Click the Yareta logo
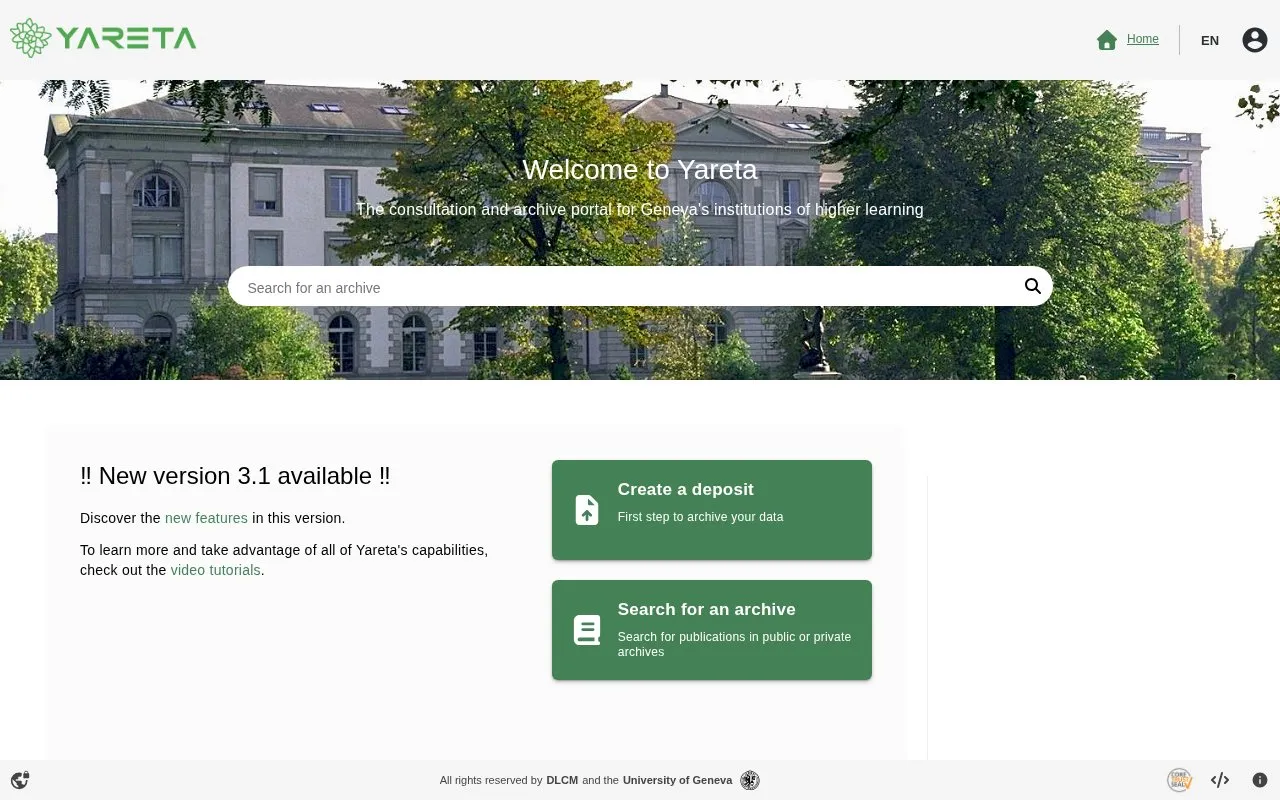 103,38
